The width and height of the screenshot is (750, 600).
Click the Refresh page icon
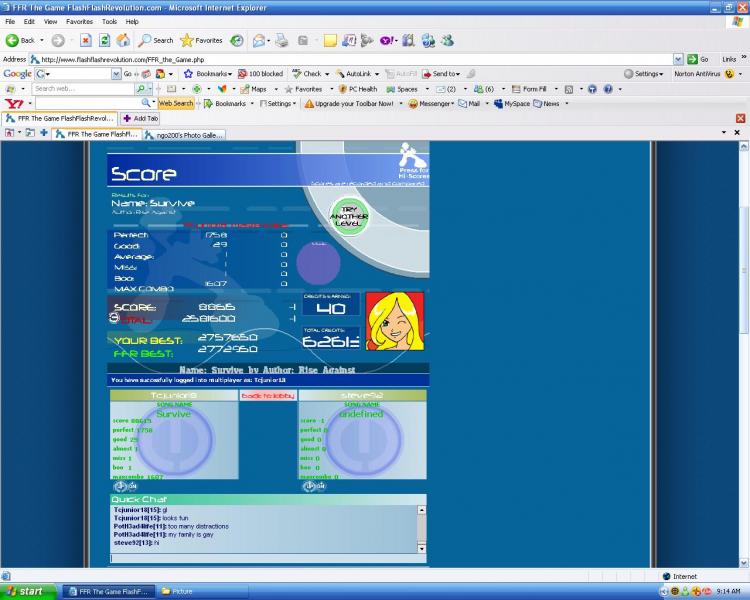pyautogui.click(x=103, y=40)
